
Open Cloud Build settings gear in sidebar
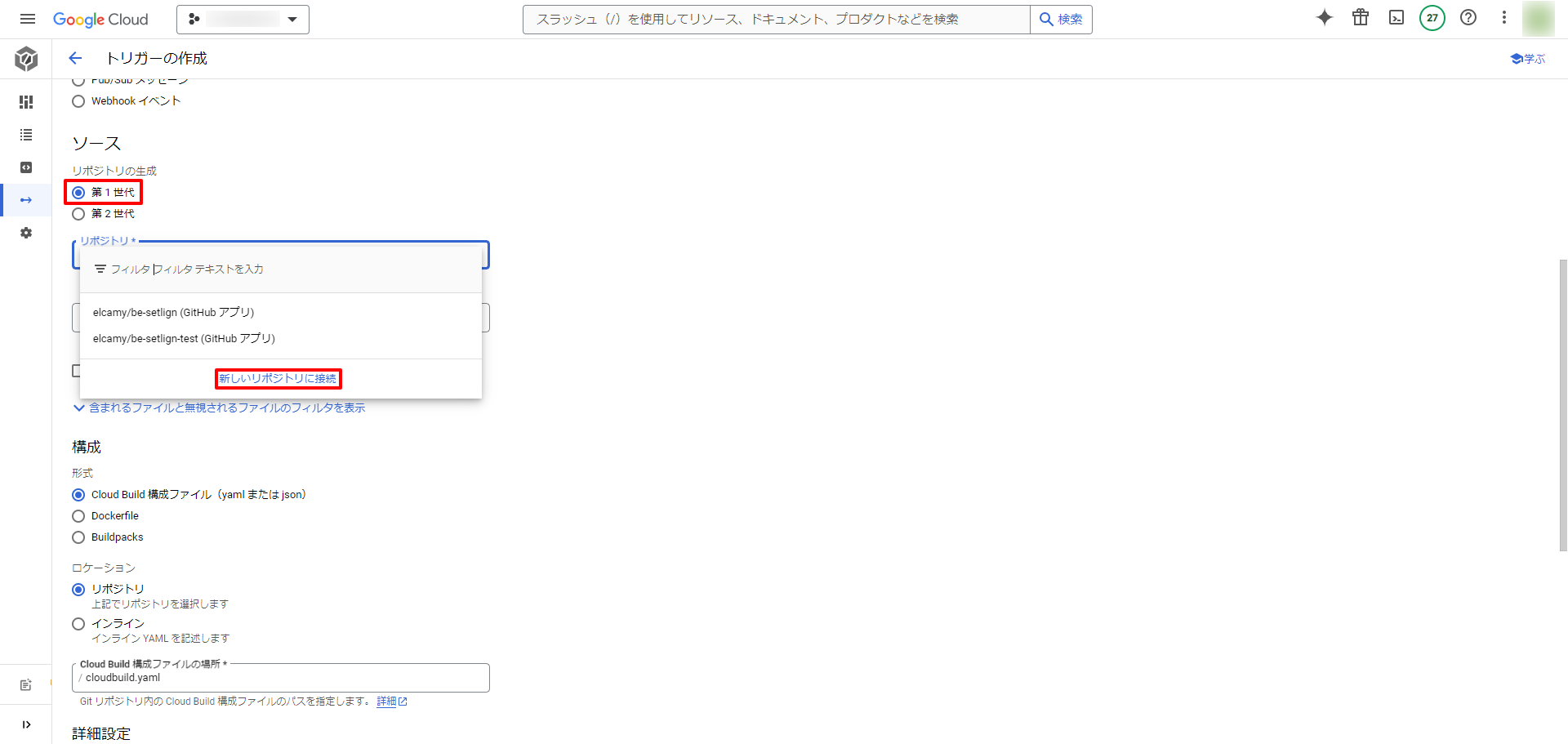tap(26, 233)
